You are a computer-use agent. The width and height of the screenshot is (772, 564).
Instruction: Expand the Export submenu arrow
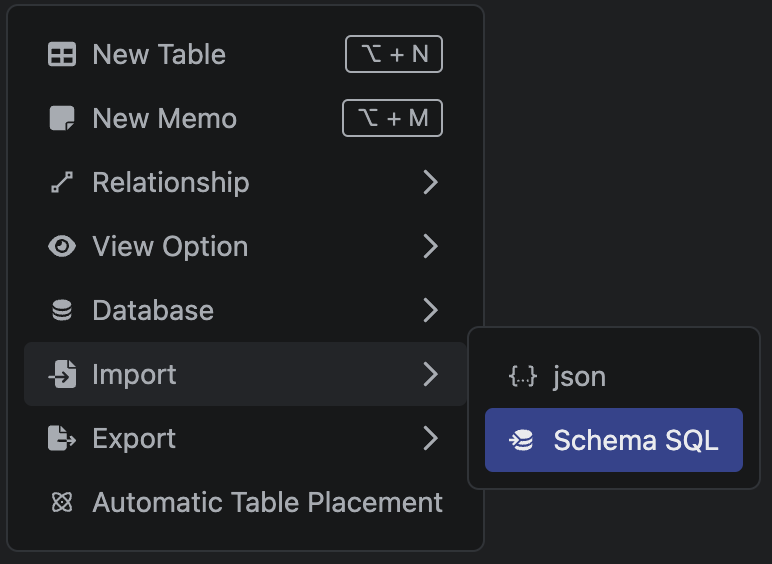click(430, 439)
